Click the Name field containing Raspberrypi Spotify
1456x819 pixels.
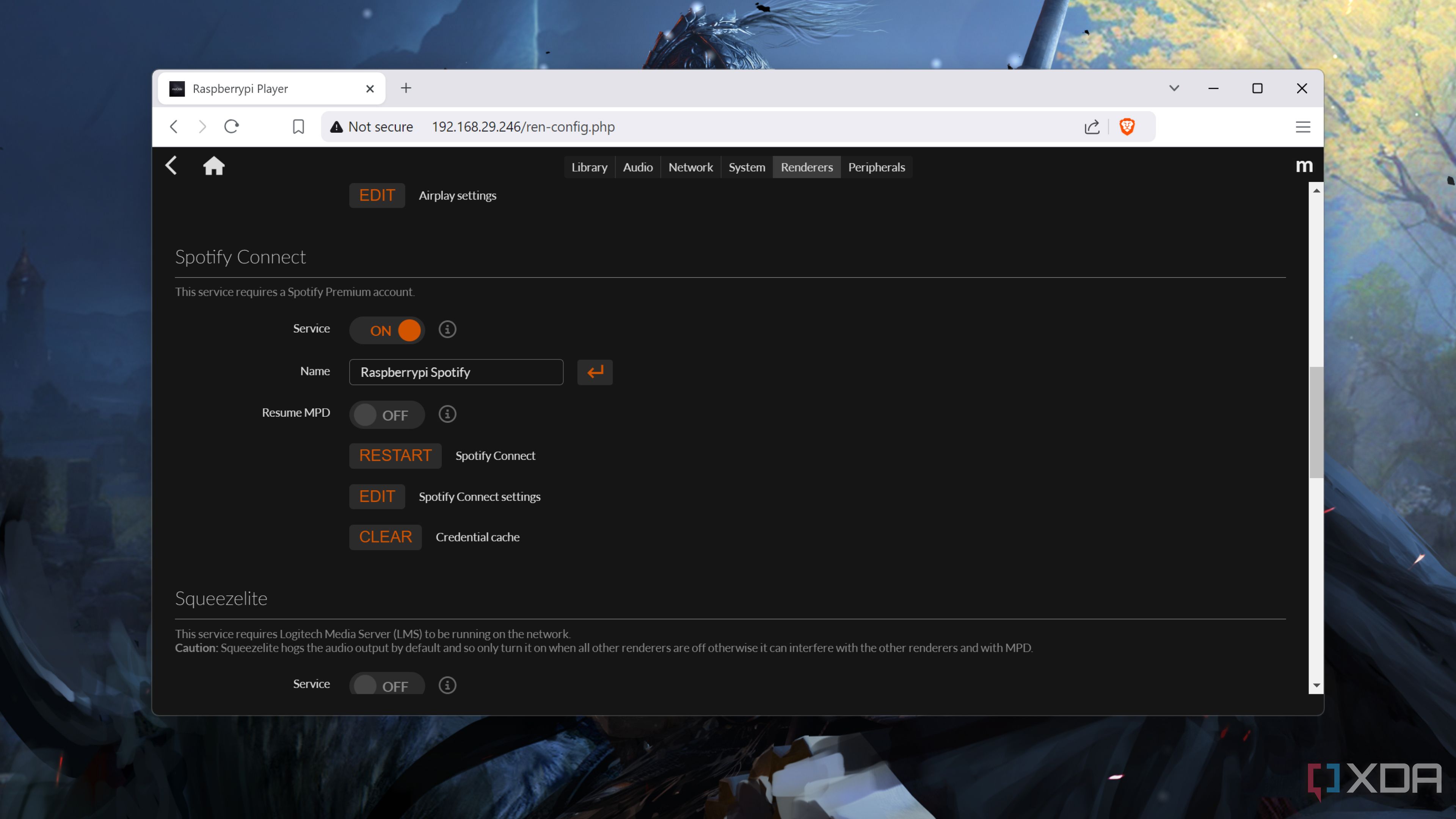456,372
